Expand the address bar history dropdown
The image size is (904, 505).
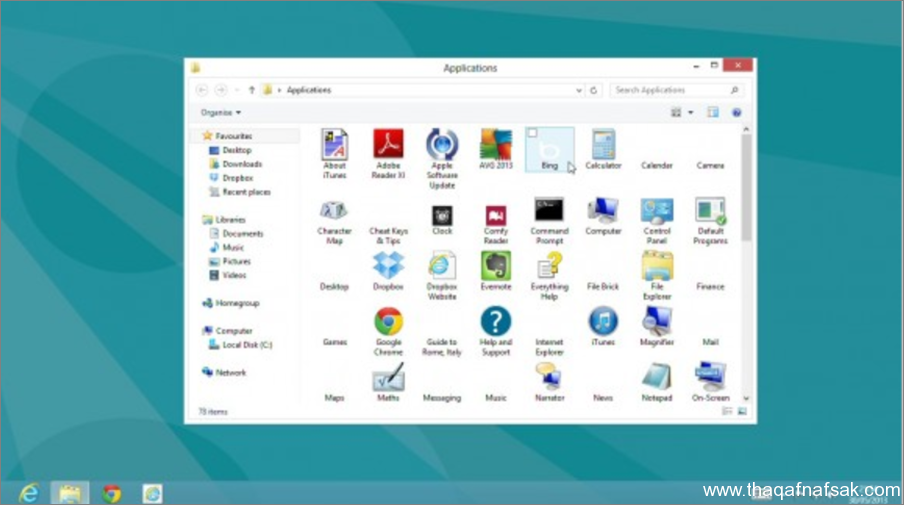coord(578,91)
